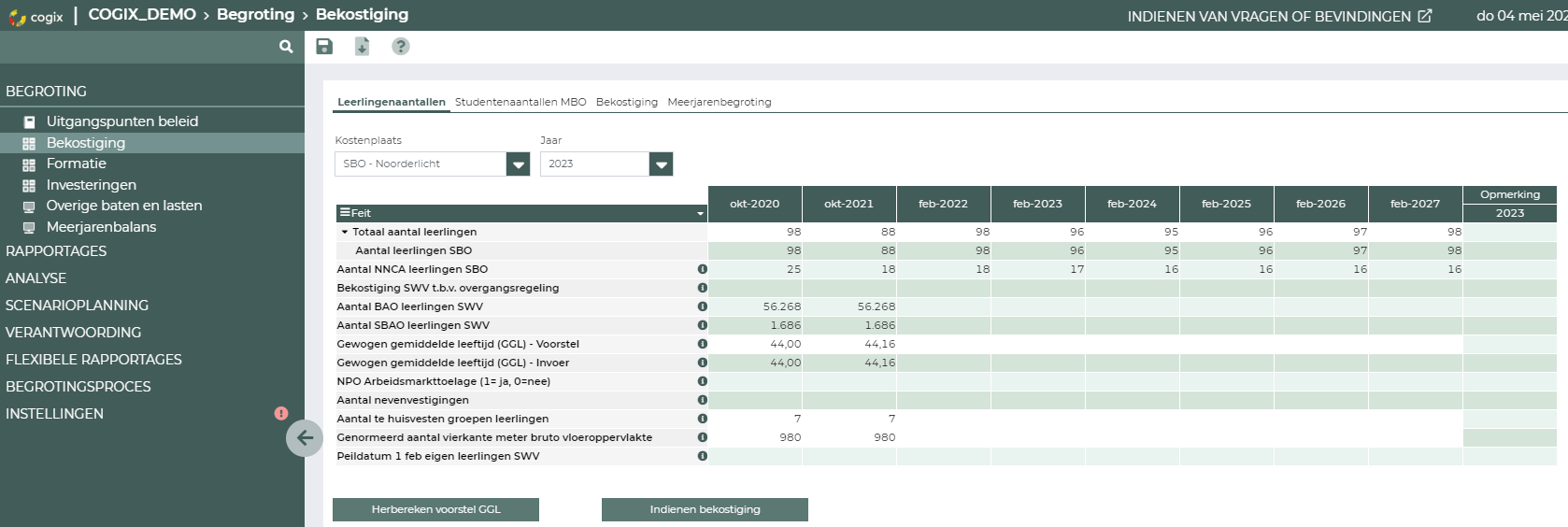The height and width of the screenshot is (527, 1568).
Task: Show info for Aantal NNCA leerlingen SBO
Action: (x=702, y=269)
